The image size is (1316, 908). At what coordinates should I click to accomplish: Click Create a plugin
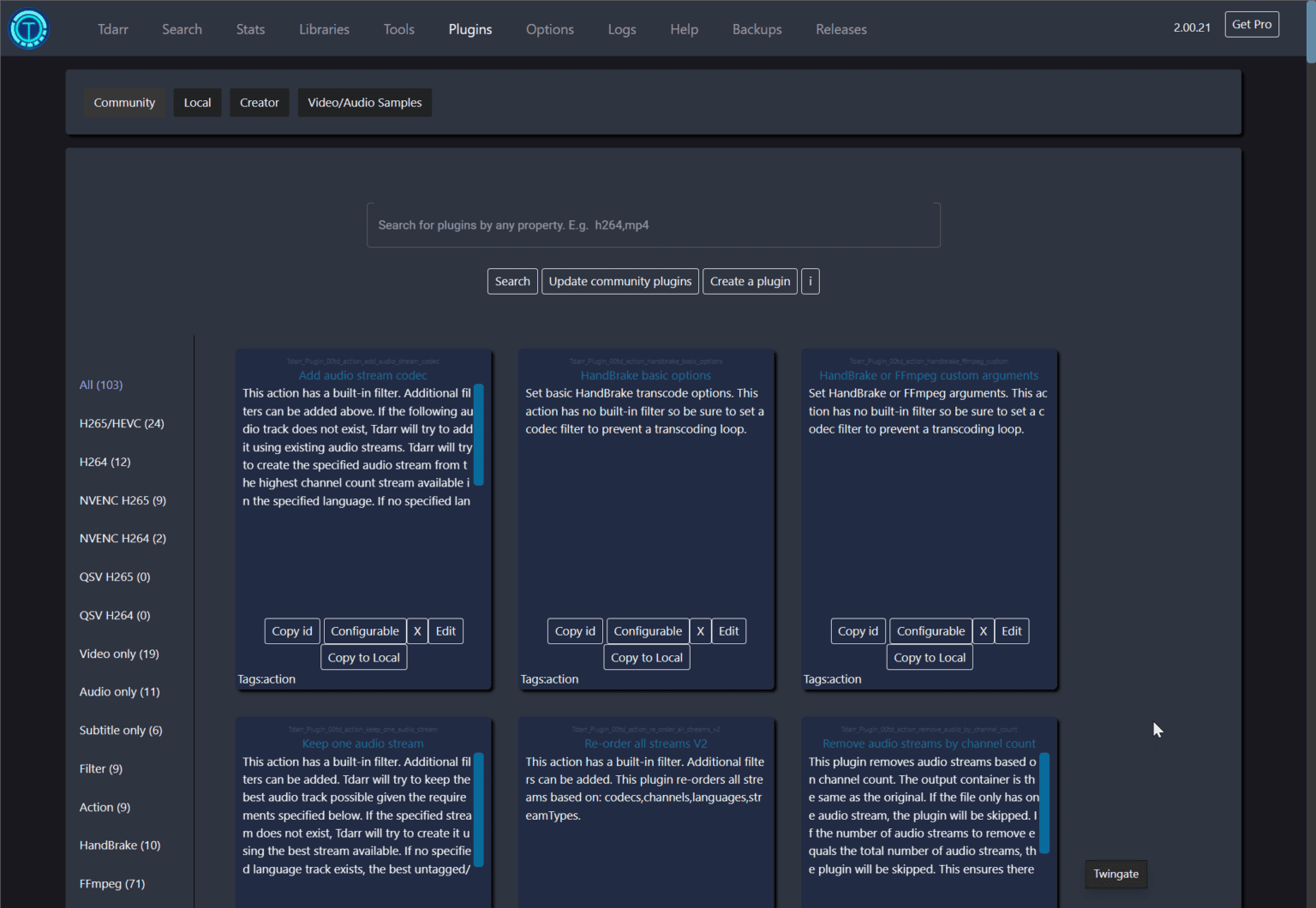(750, 281)
